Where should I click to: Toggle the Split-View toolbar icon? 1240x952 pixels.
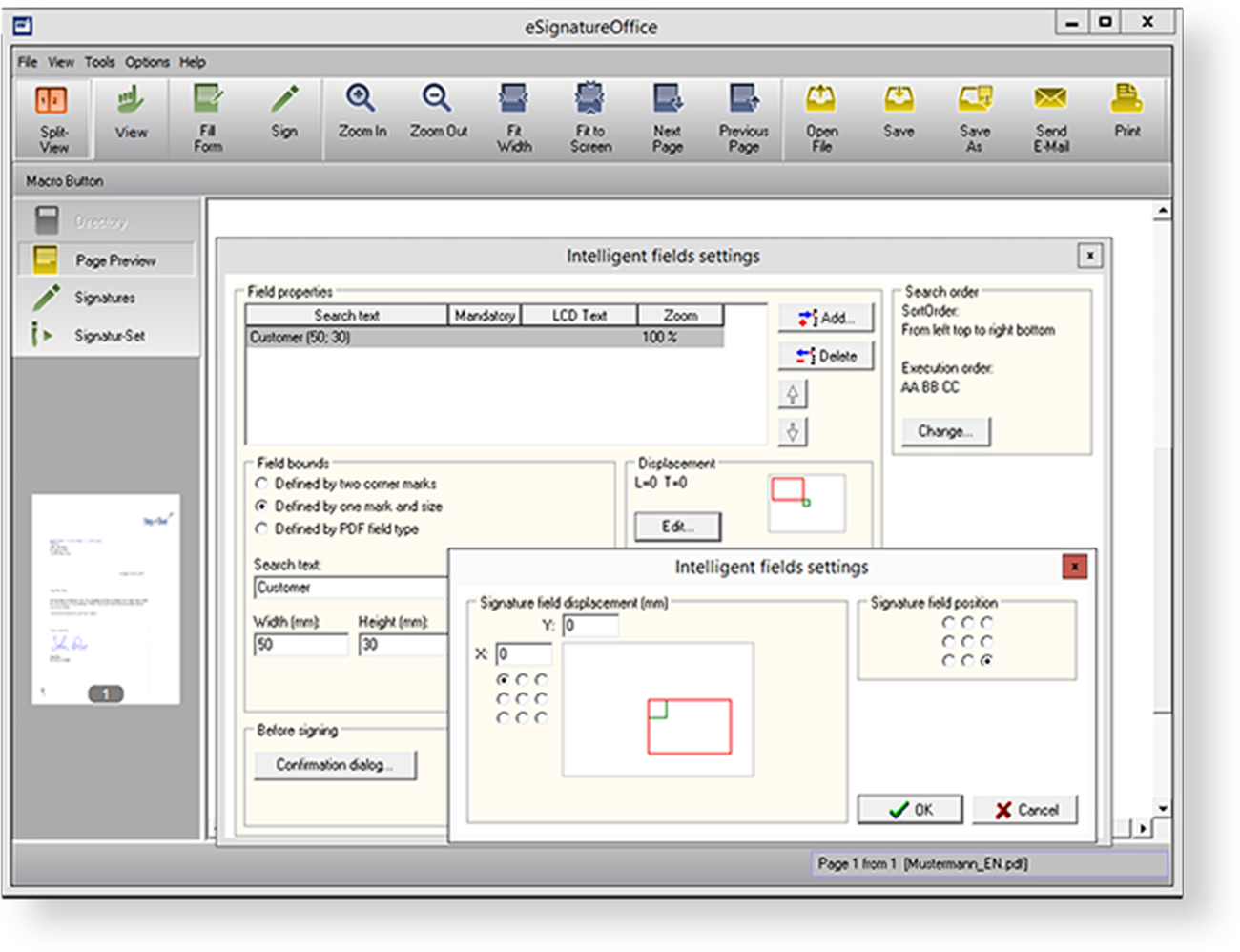[x=52, y=118]
